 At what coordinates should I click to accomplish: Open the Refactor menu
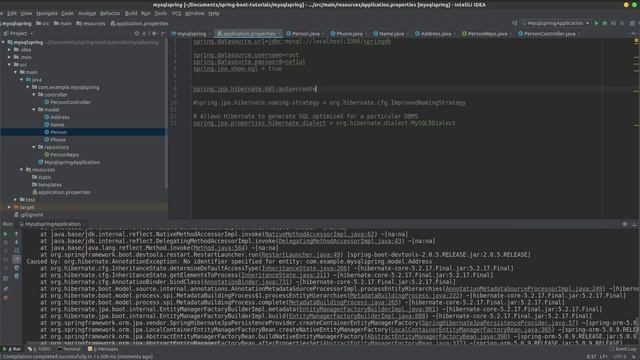pos(110,13)
